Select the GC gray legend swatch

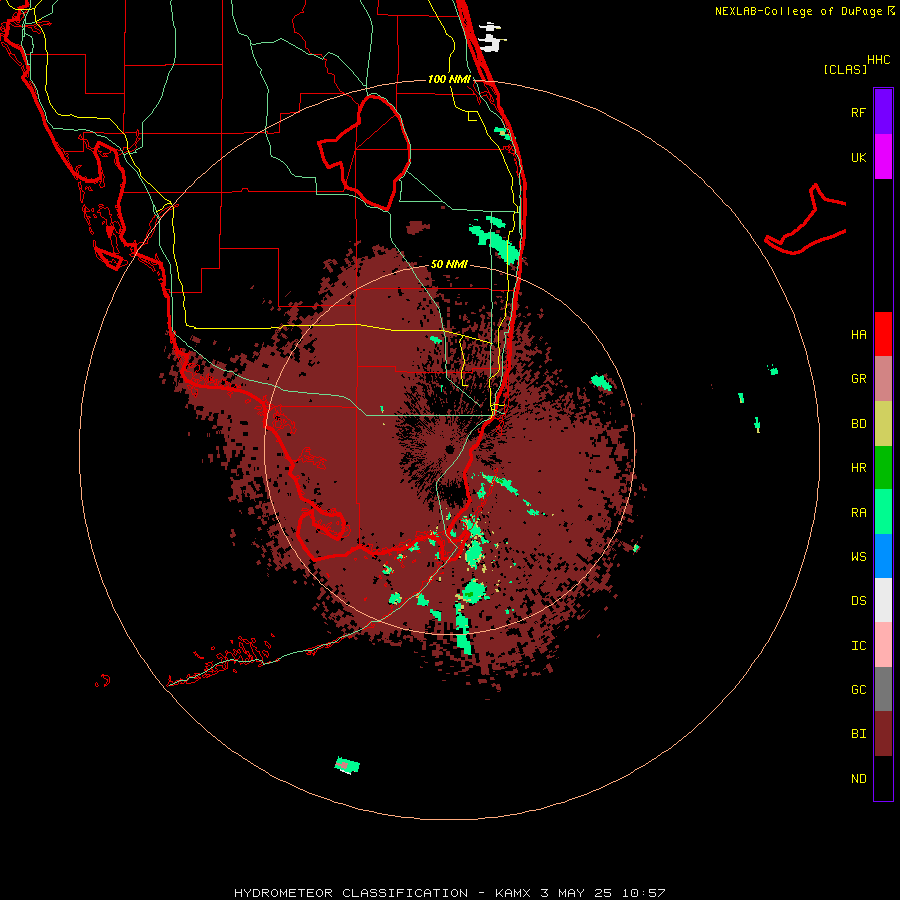(883, 689)
